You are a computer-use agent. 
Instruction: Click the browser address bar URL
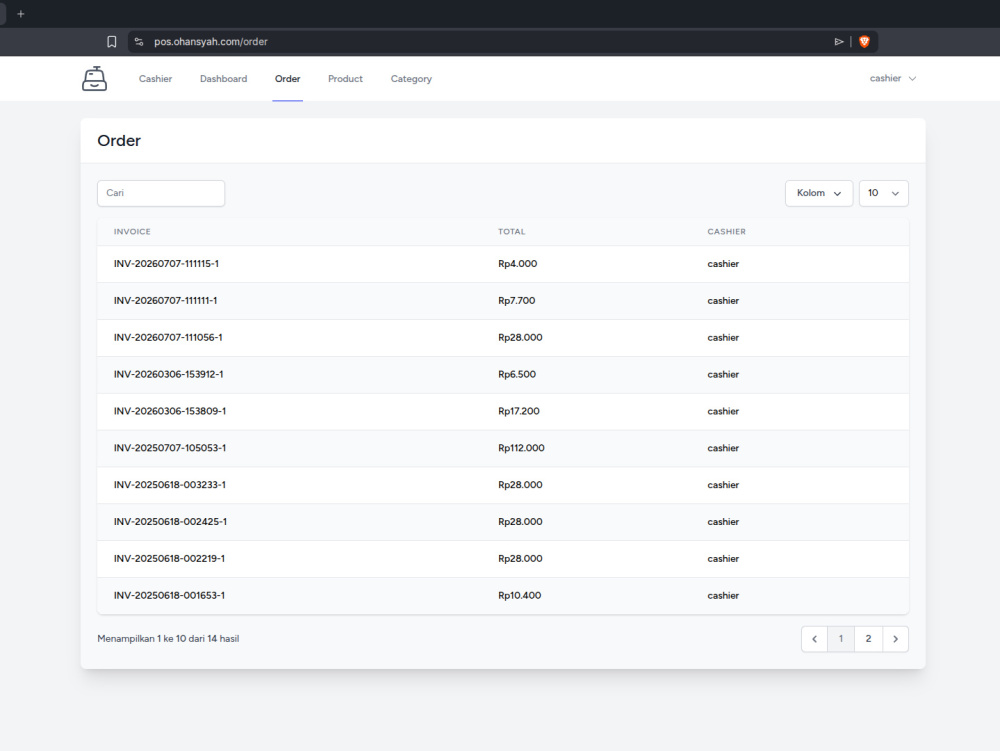click(210, 41)
